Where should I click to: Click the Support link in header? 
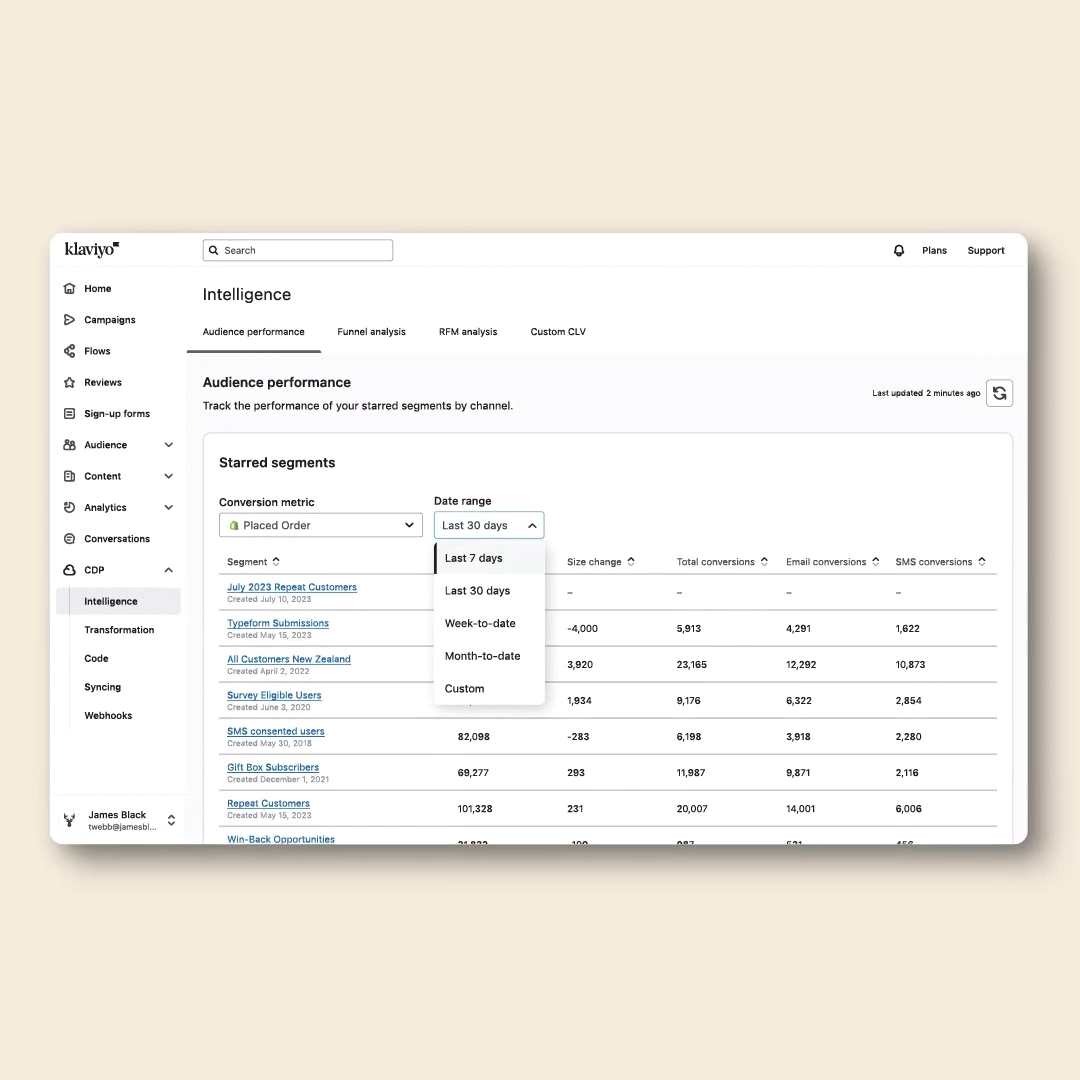985,251
